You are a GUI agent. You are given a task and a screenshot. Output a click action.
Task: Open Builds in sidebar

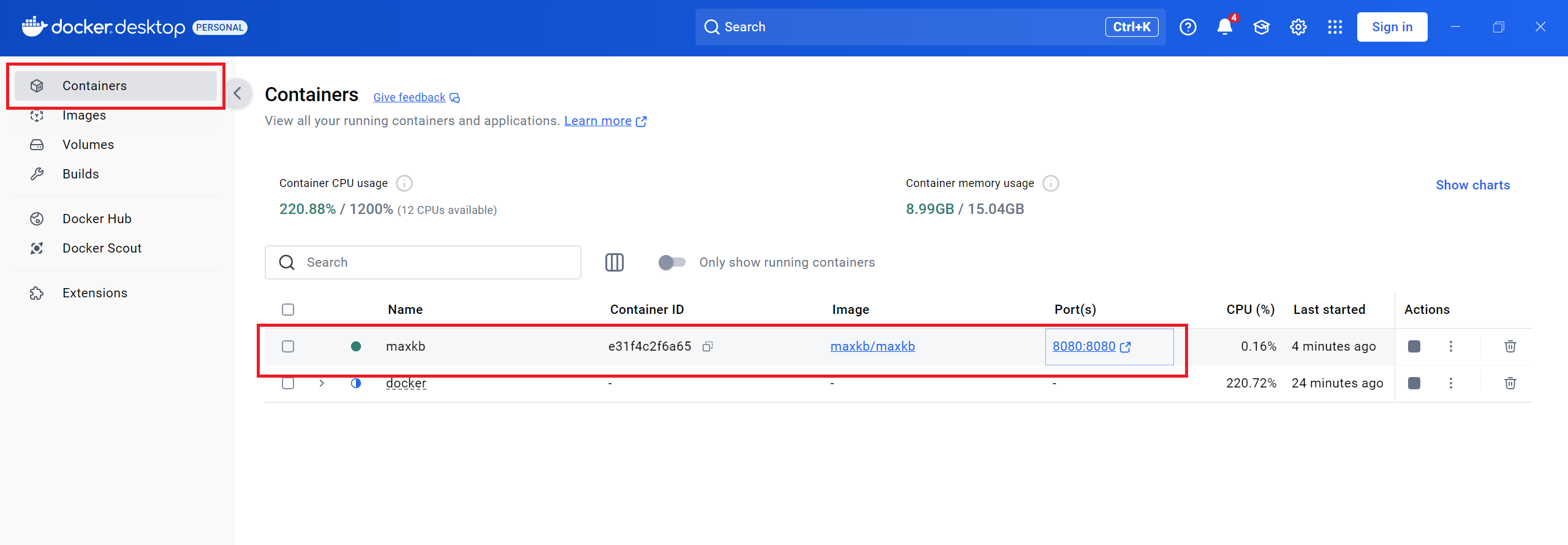[116, 174]
